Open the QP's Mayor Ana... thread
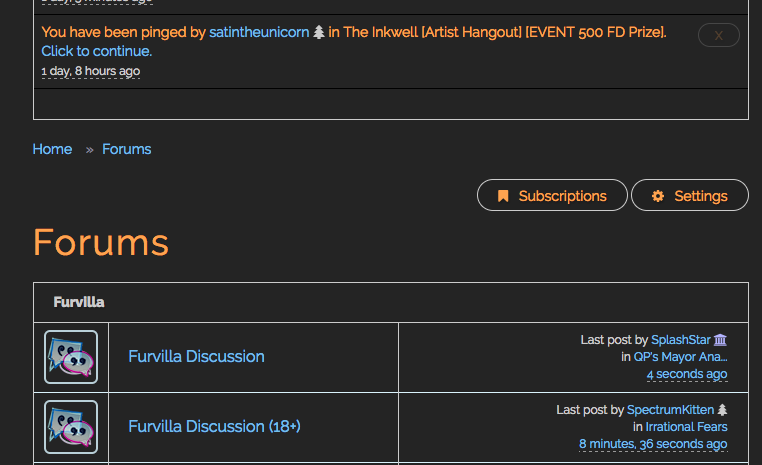 (680, 357)
